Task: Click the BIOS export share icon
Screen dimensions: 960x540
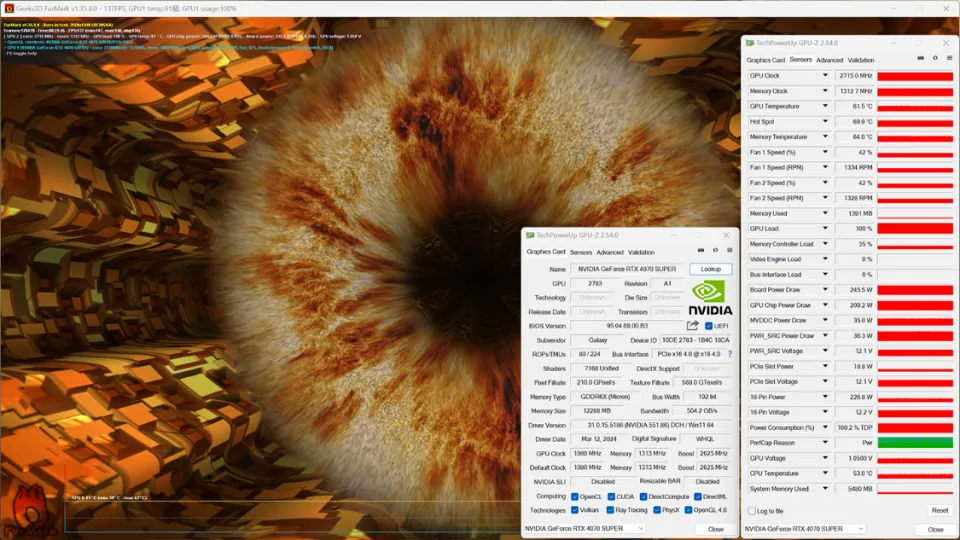Action: 692,326
